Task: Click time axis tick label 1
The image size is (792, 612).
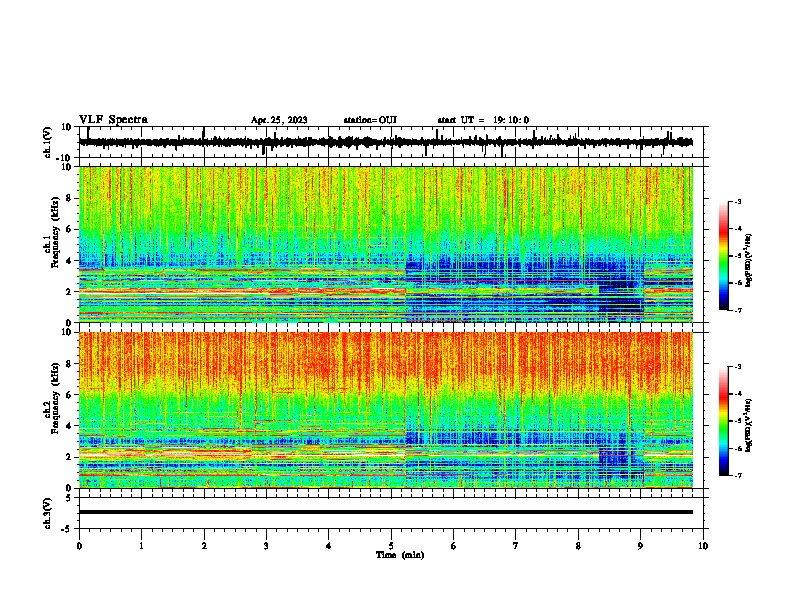Action: pos(141,546)
